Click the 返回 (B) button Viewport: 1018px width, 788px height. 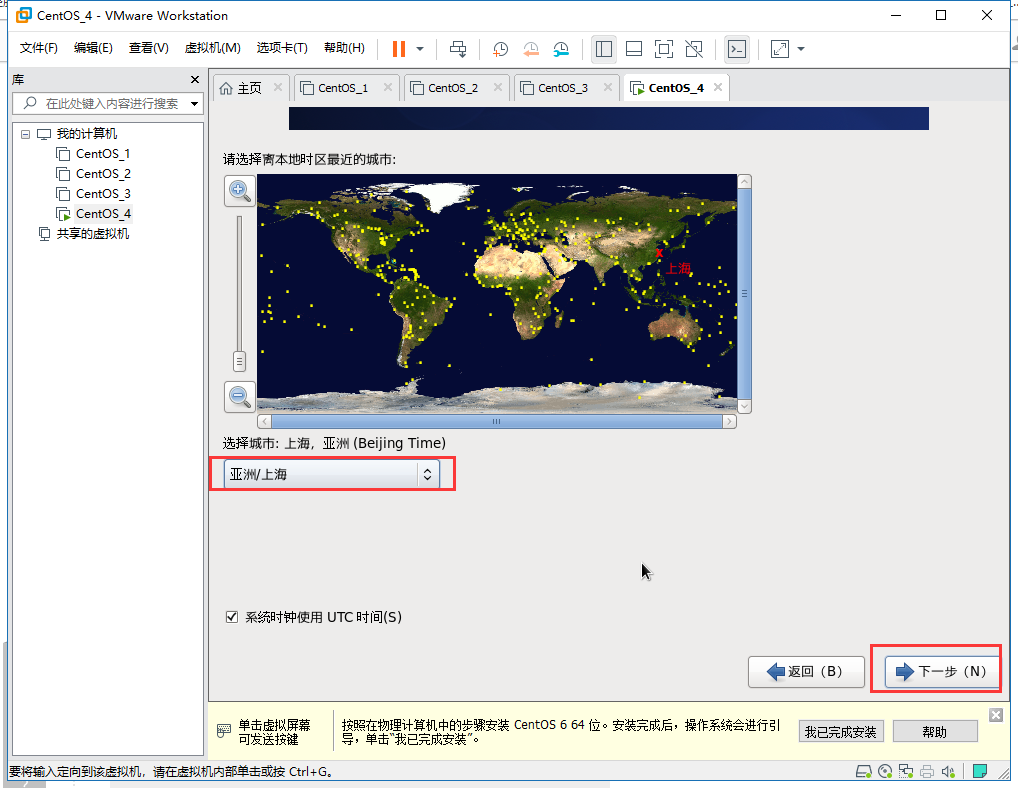[806, 672]
